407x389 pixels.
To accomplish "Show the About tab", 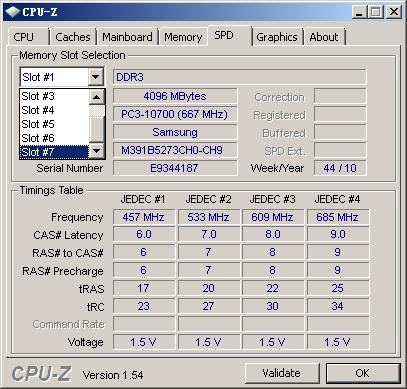I will pos(324,37).
